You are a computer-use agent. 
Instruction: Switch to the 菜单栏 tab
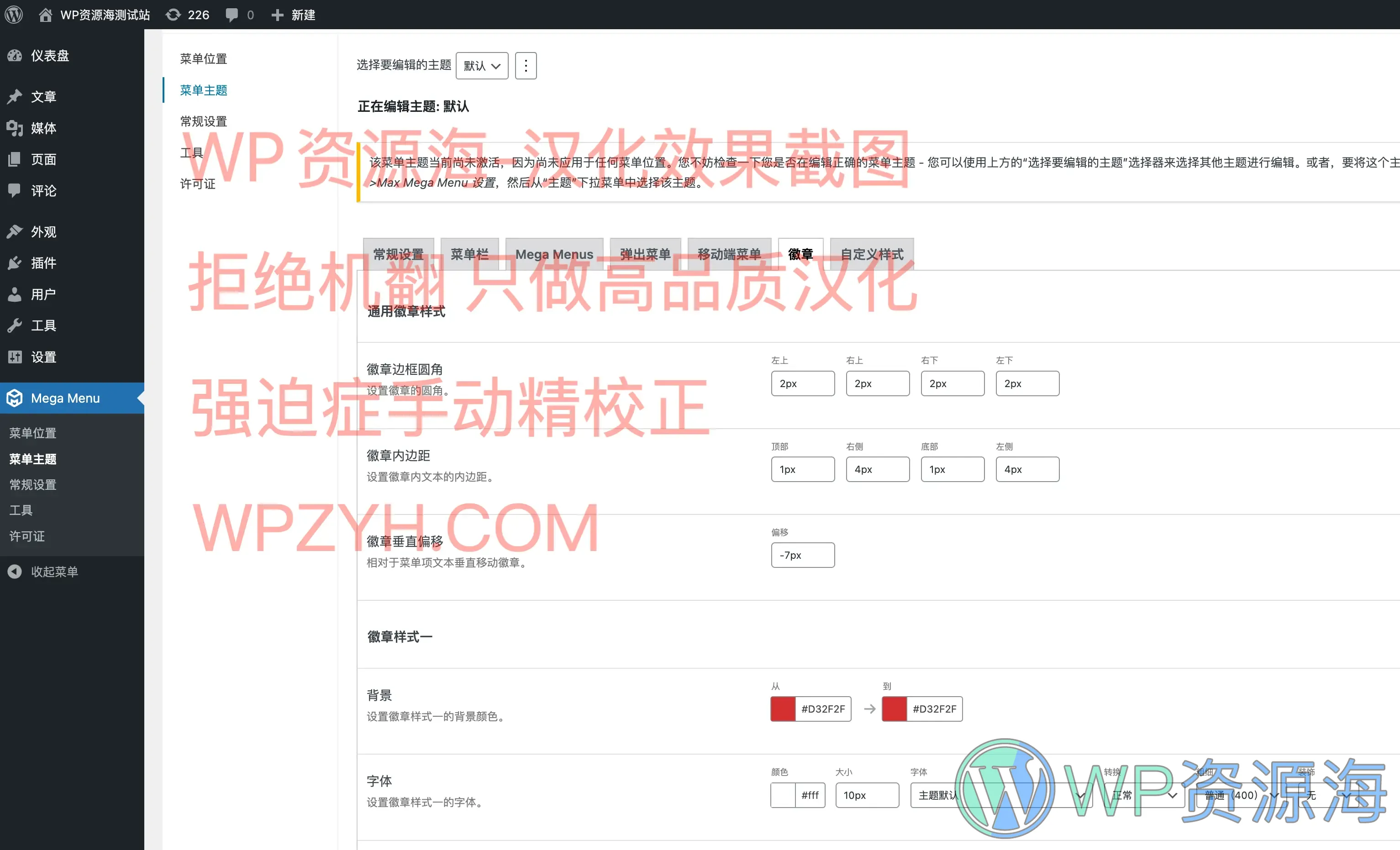tap(469, 254)
